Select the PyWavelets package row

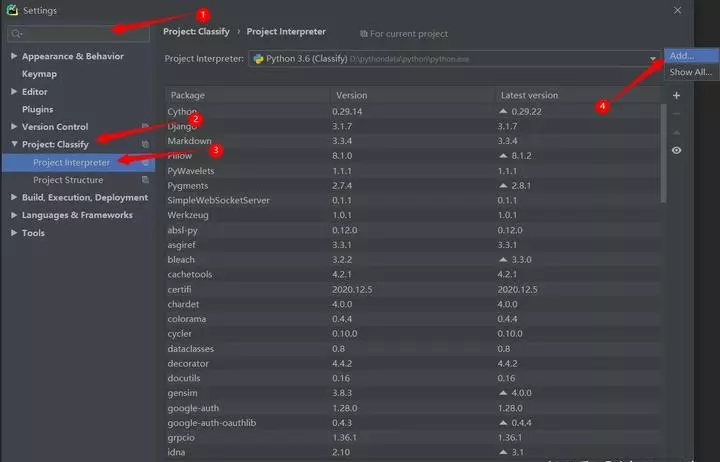413,171
